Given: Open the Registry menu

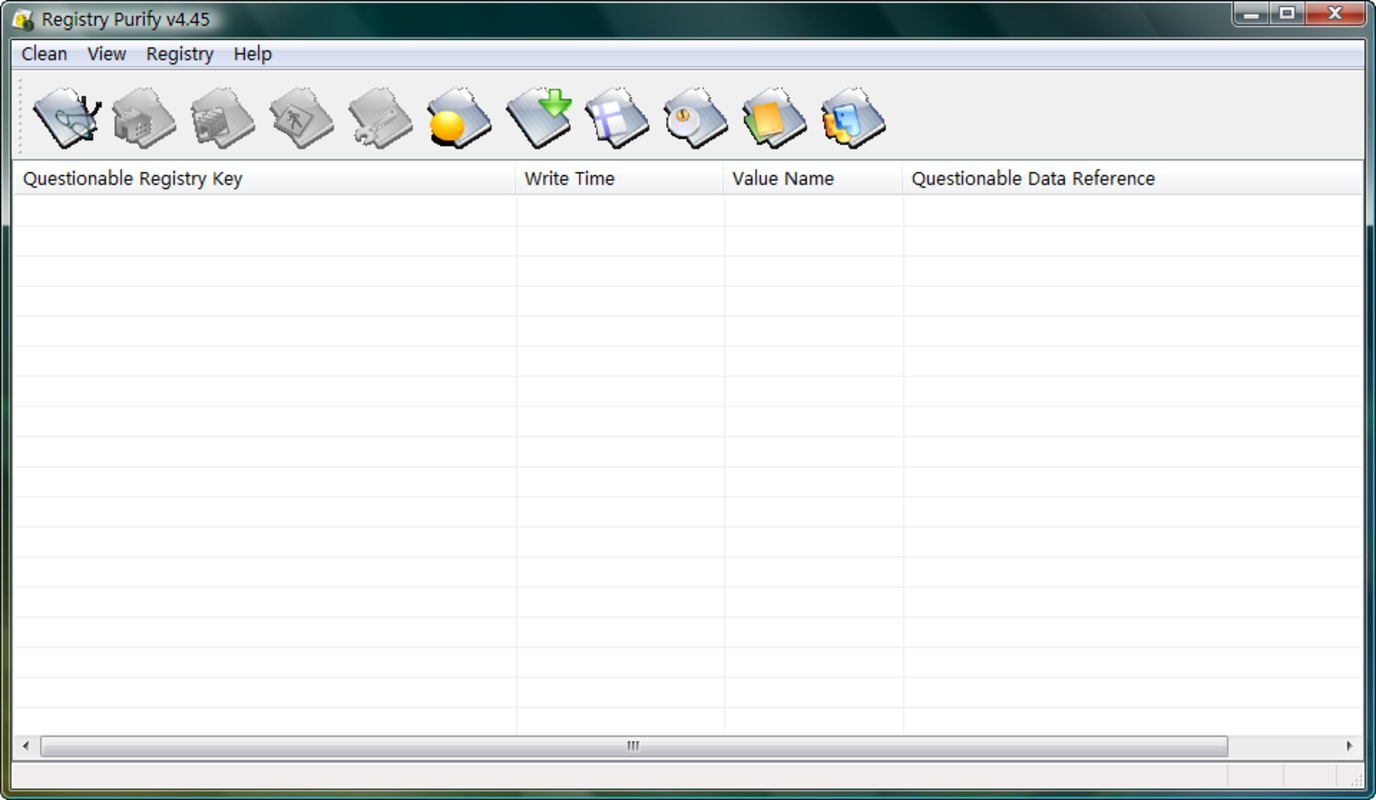Looking at the screenshot, I should (179, 53).
